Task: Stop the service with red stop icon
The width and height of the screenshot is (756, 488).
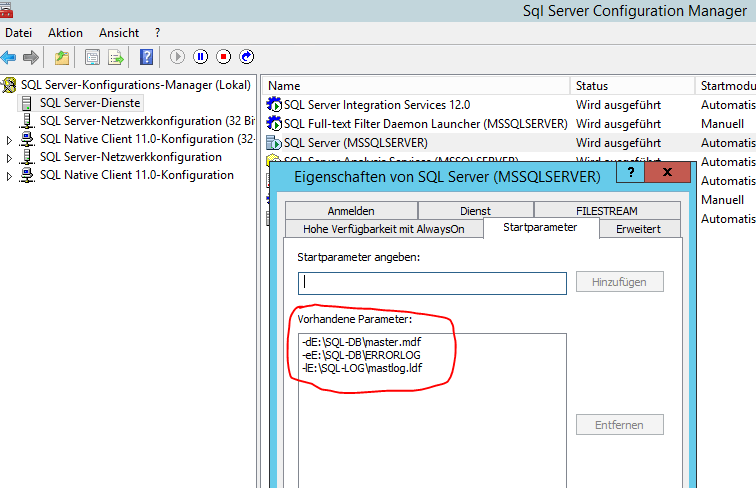Action: (x=223, y=57)
